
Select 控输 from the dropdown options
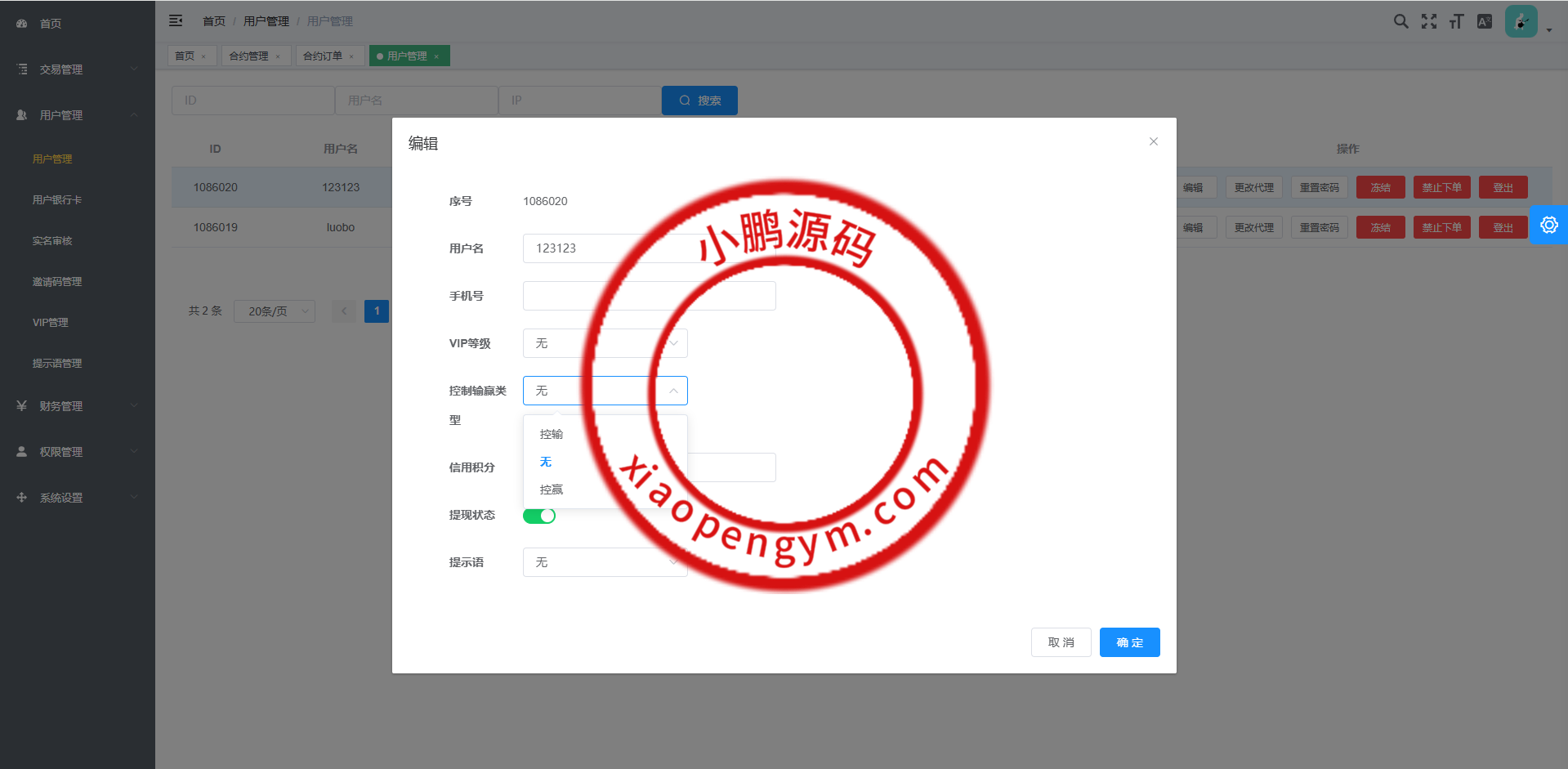(x=551, y=434)
